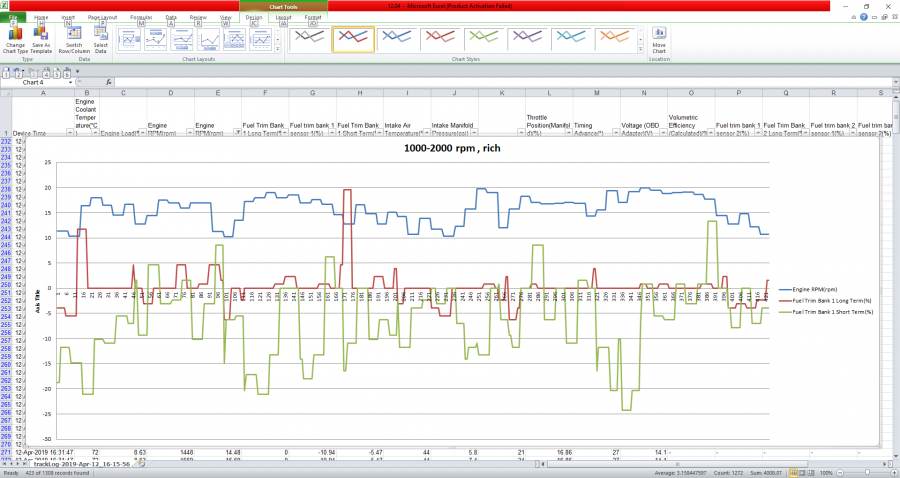Select the tracklog worksheet tab
Viewport: 900px width, 478px height.
tap(83, 464)
